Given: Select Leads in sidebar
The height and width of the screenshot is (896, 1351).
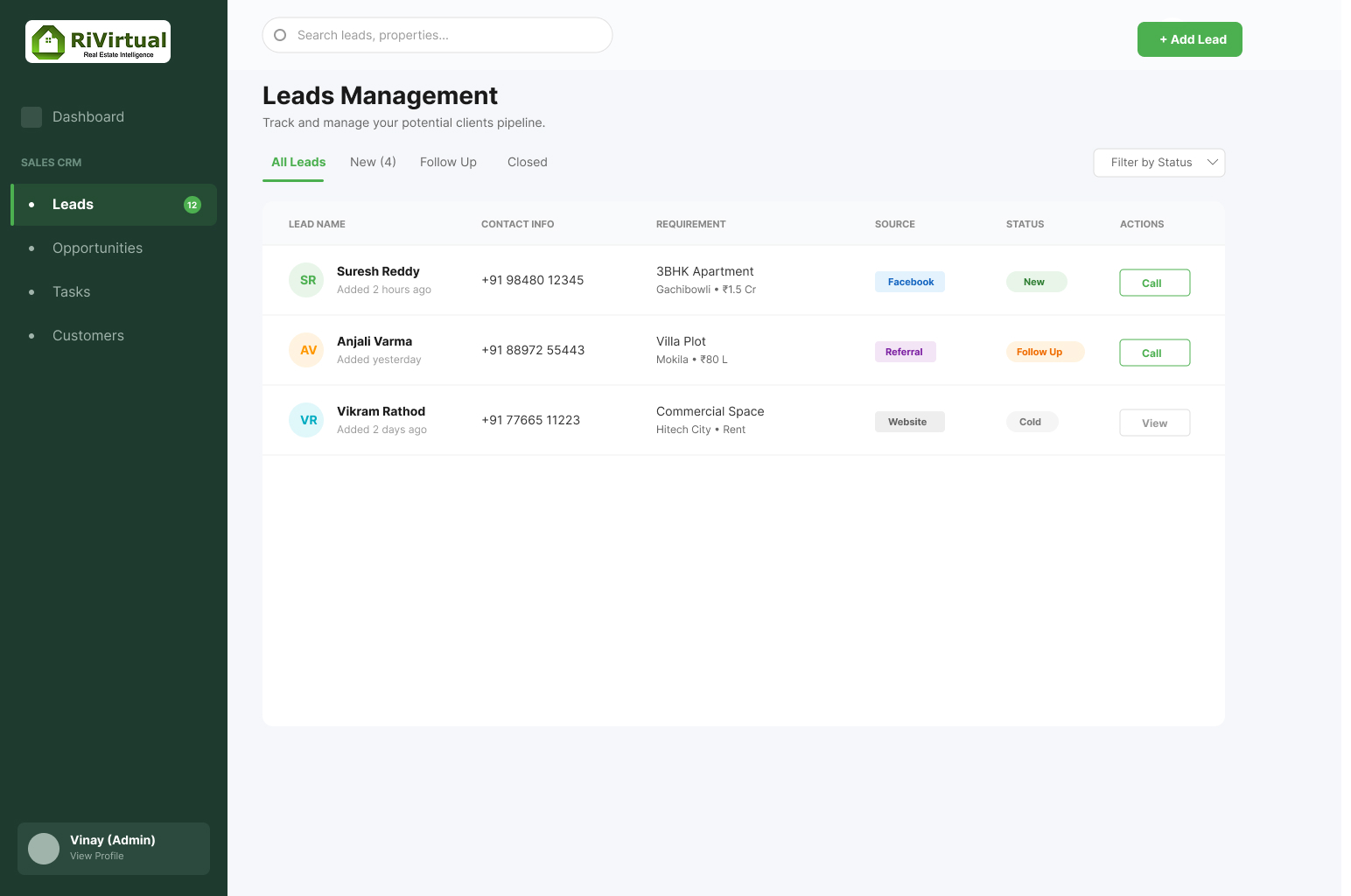Looking at the screenshot, I should pos(114,205).
